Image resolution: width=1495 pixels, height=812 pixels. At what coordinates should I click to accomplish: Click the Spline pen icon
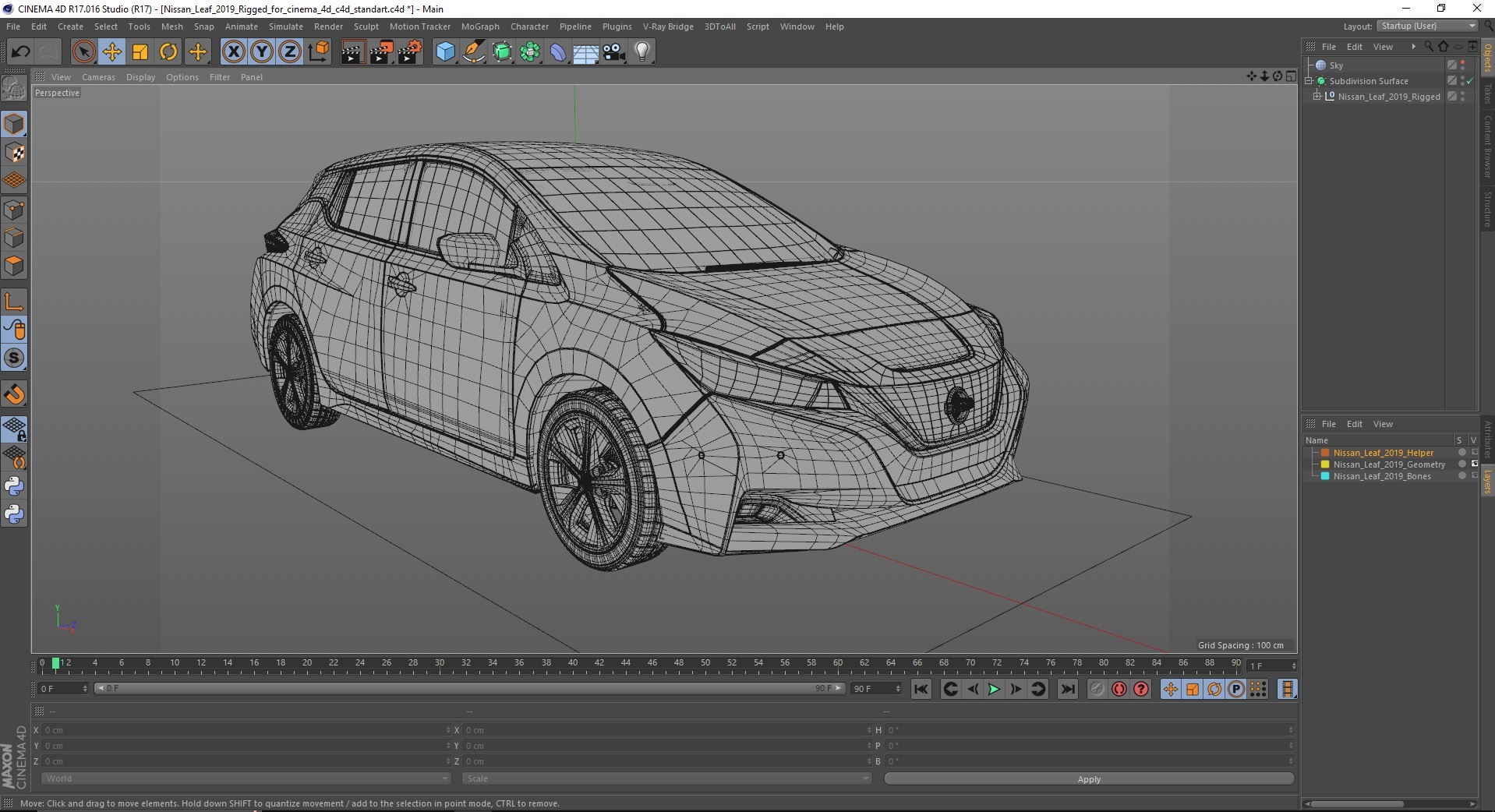(474, 52)
